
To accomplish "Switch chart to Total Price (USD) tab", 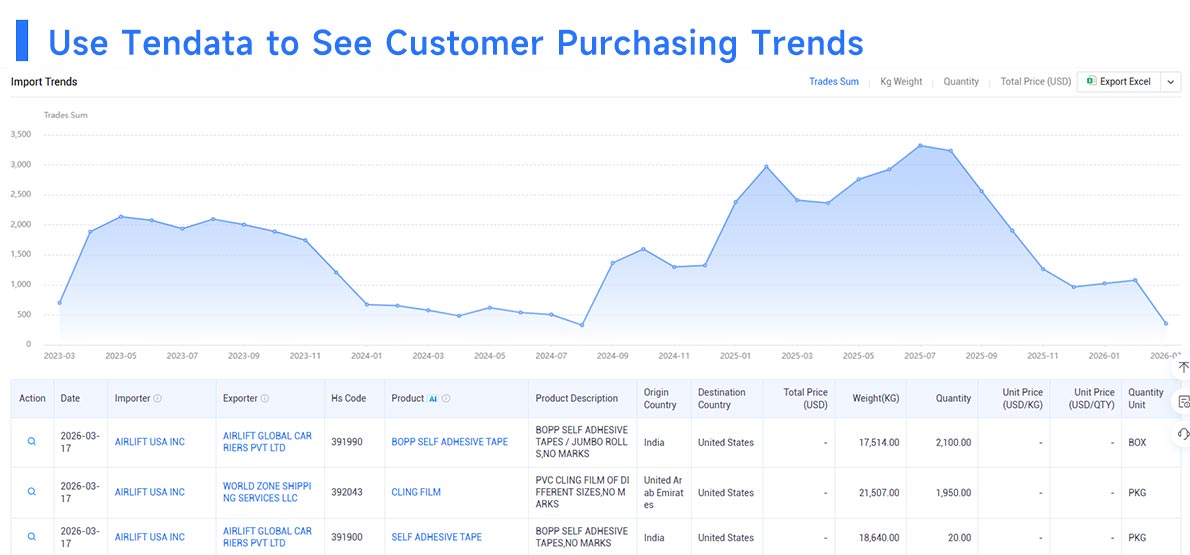I will [1035, 81].
